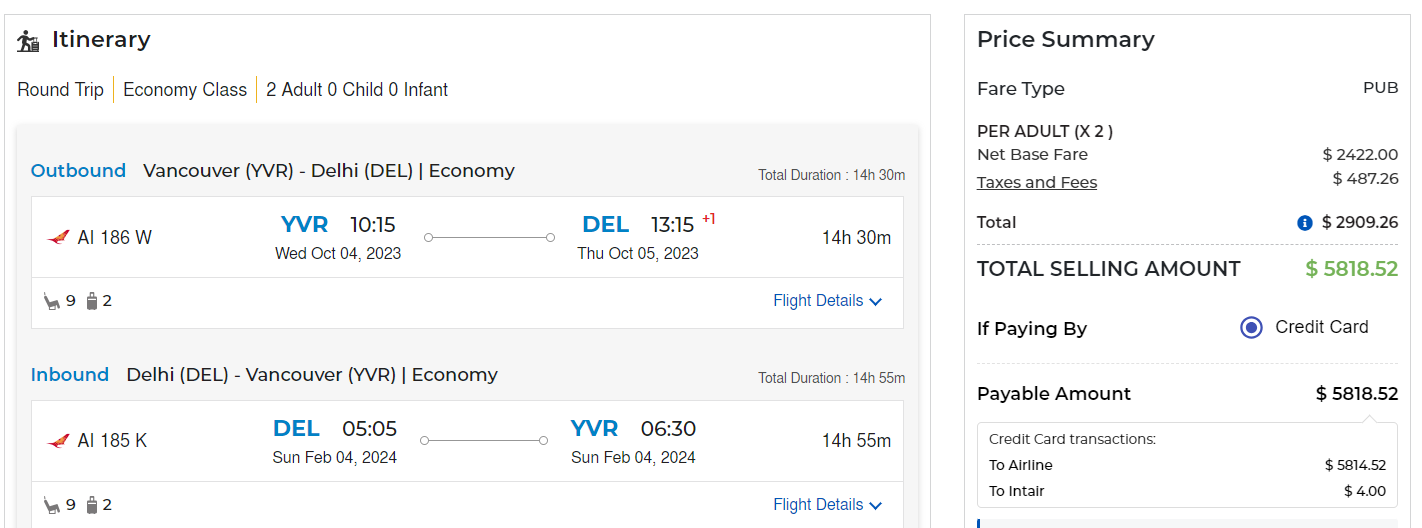The width and height of the screenshot is (1422, 528).
Task: Click the info icon beside Total price
Action: 1304,223
